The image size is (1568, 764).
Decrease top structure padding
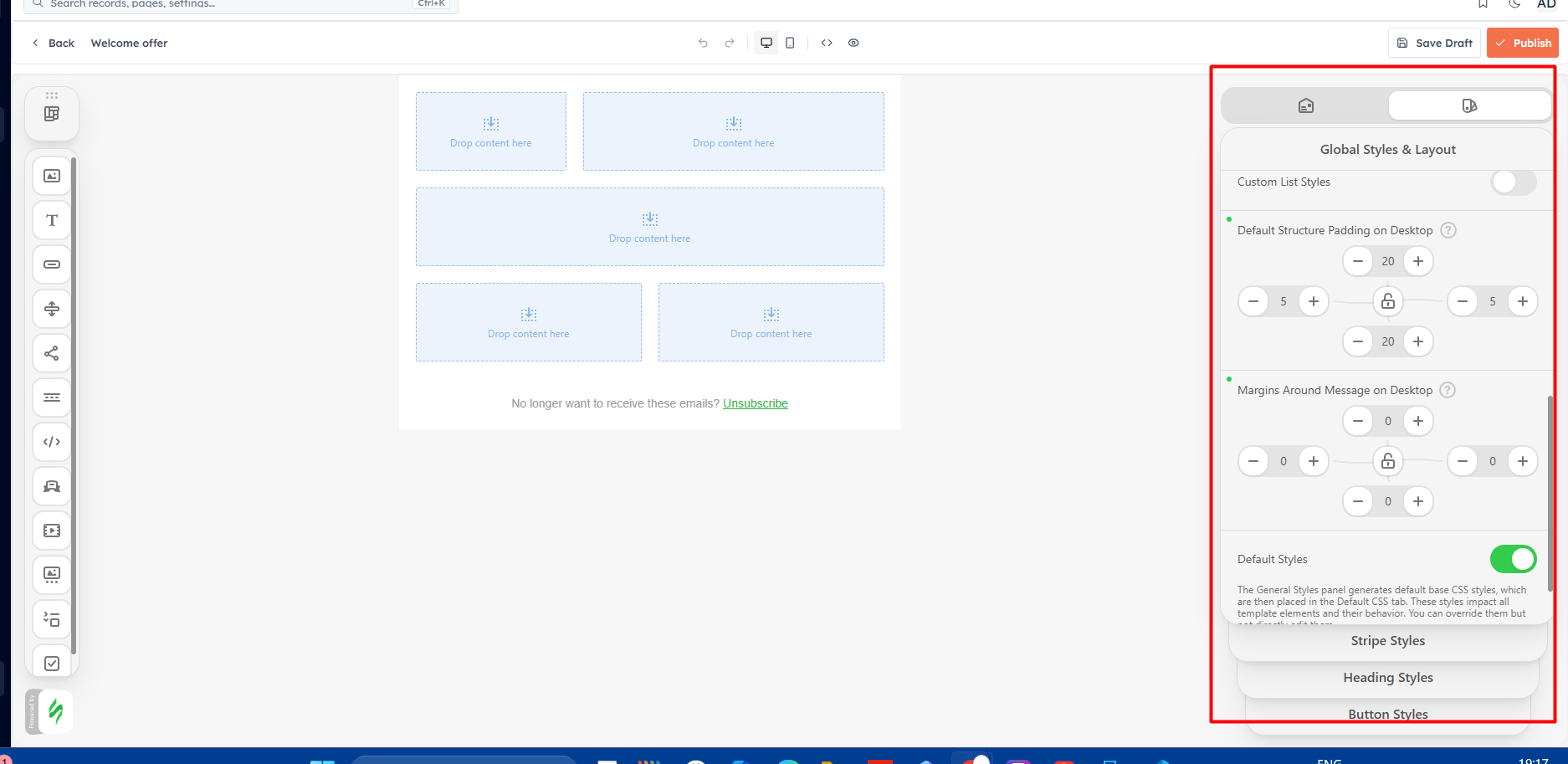pyautogui.click(x=1358, y=261)
